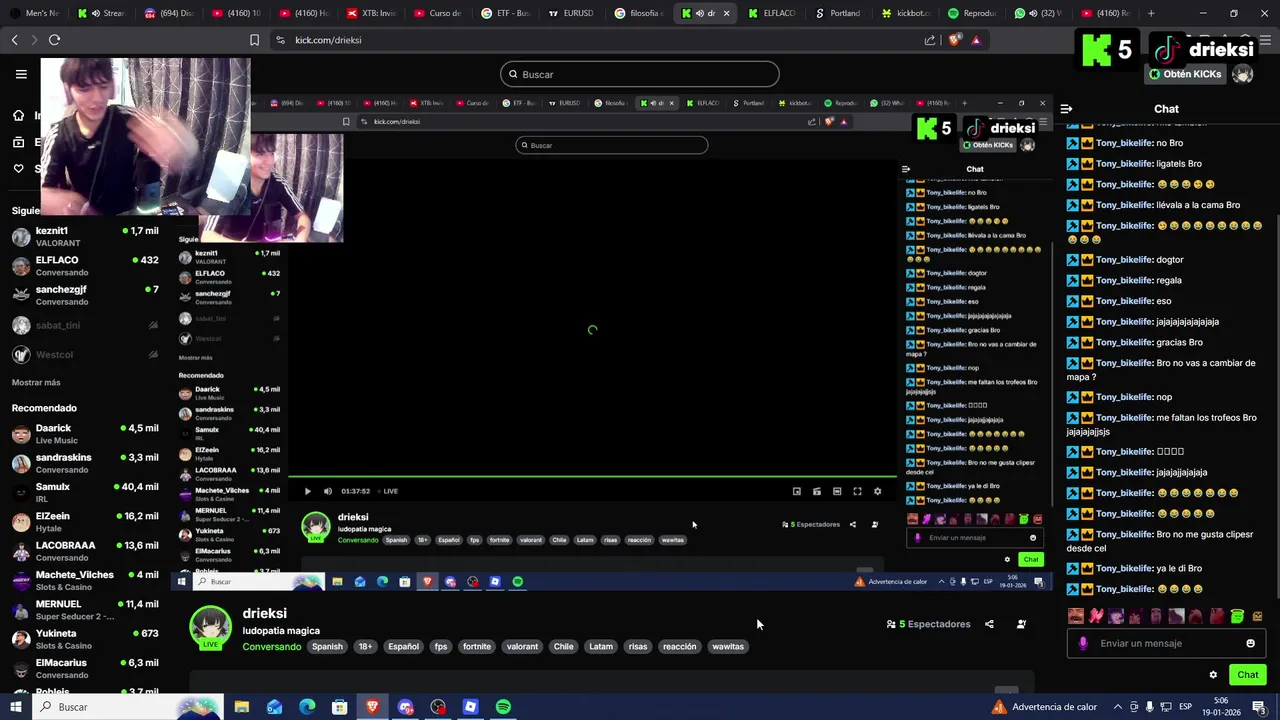Switch to the Portland browser tab
Image resolution: width=1280 pixels, height=720 pixels.
tap(838, 13)
